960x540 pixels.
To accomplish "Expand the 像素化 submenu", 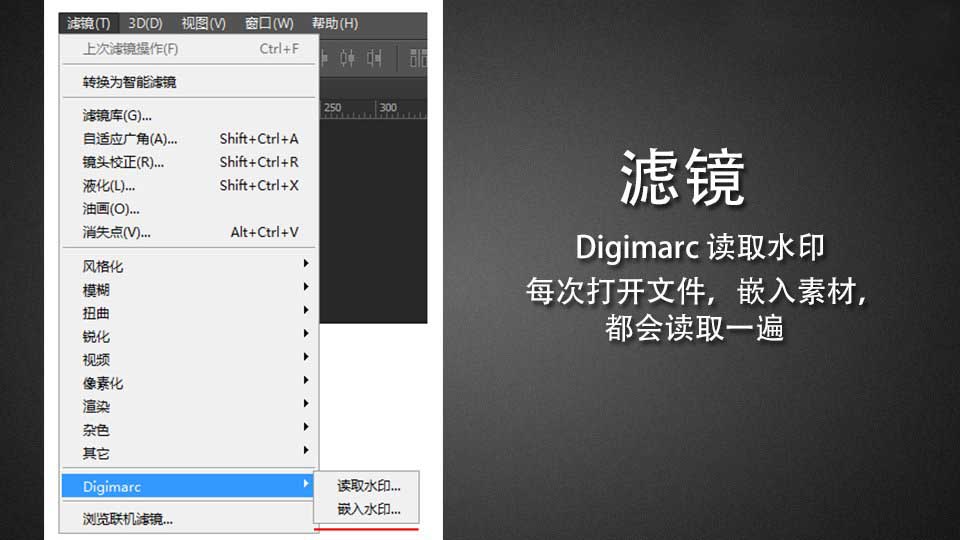I will (x=190, y=383).
